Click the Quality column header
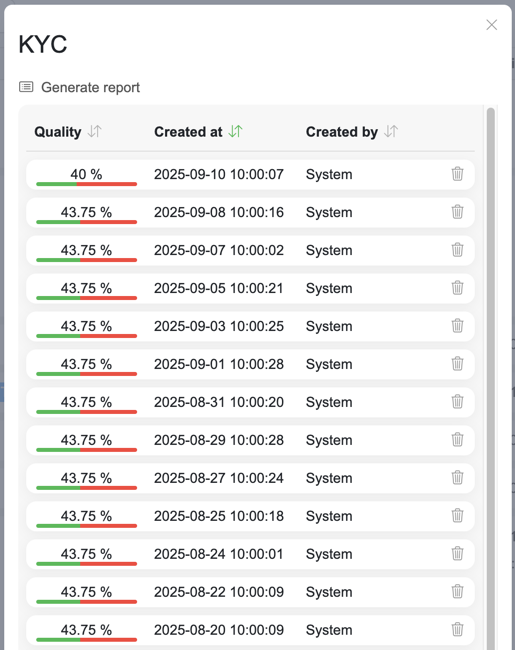 (58, 132)
